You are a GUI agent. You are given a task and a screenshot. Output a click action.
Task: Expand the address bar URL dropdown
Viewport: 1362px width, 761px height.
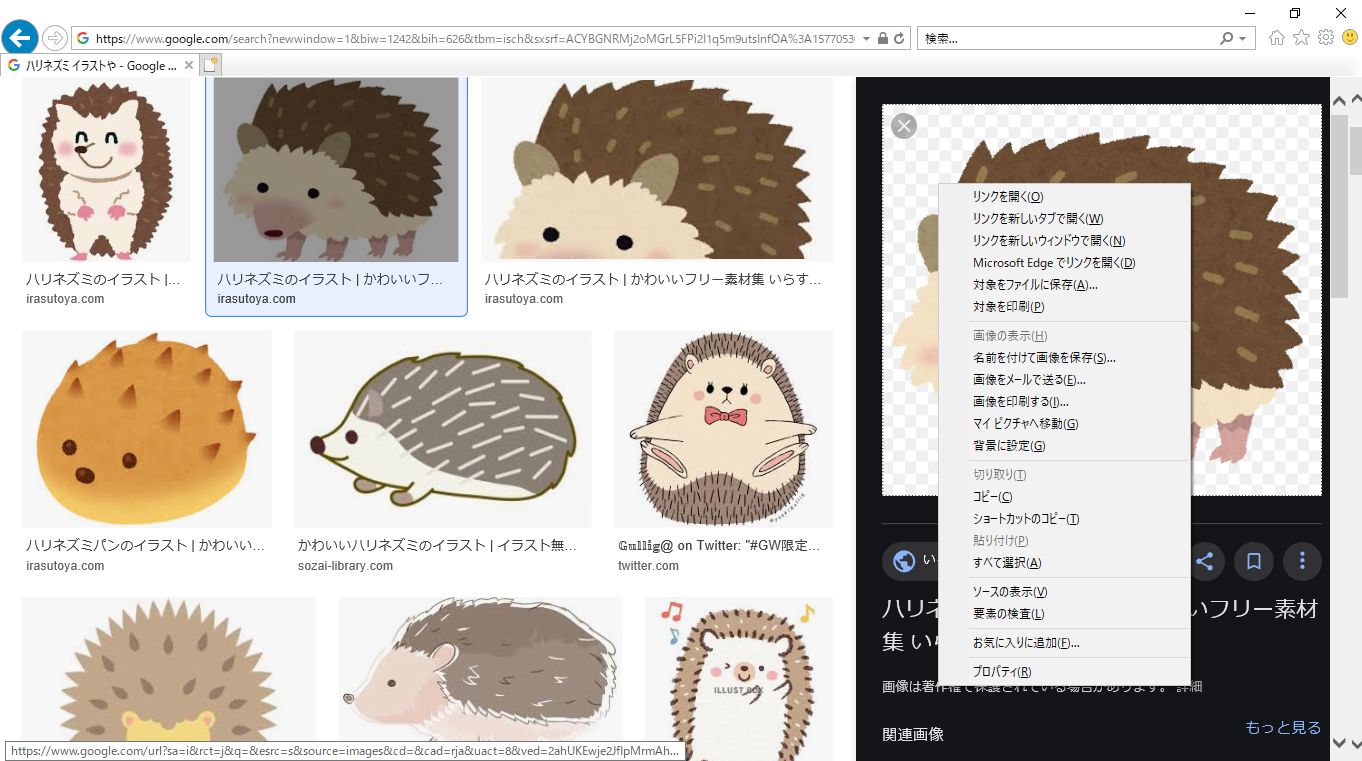click(865, 38)
